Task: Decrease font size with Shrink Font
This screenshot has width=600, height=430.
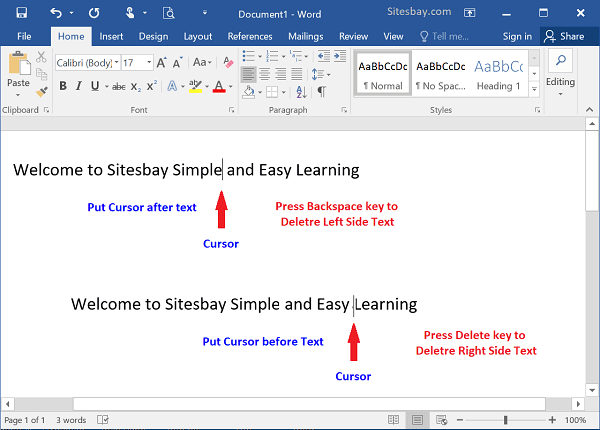Action: pos(177,63)
